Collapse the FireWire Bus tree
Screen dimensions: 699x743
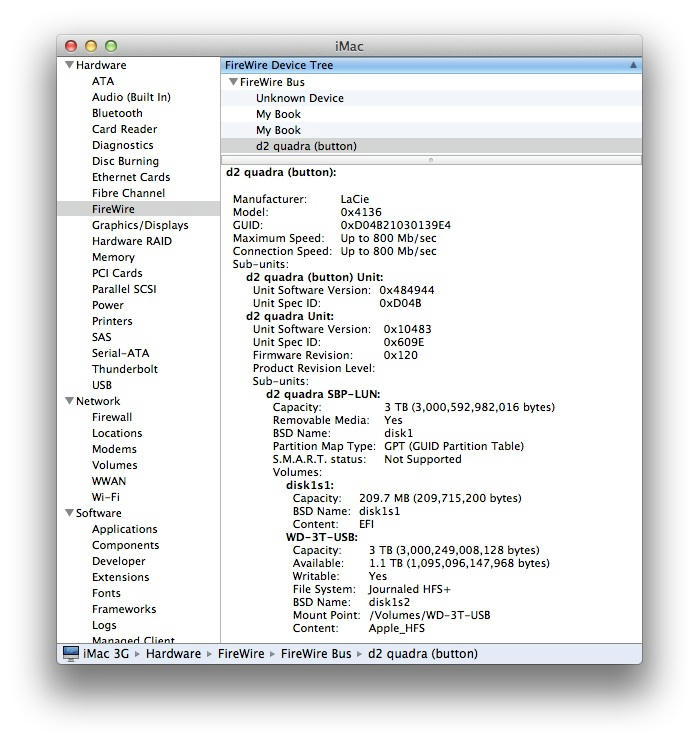[x=233, y=82]
